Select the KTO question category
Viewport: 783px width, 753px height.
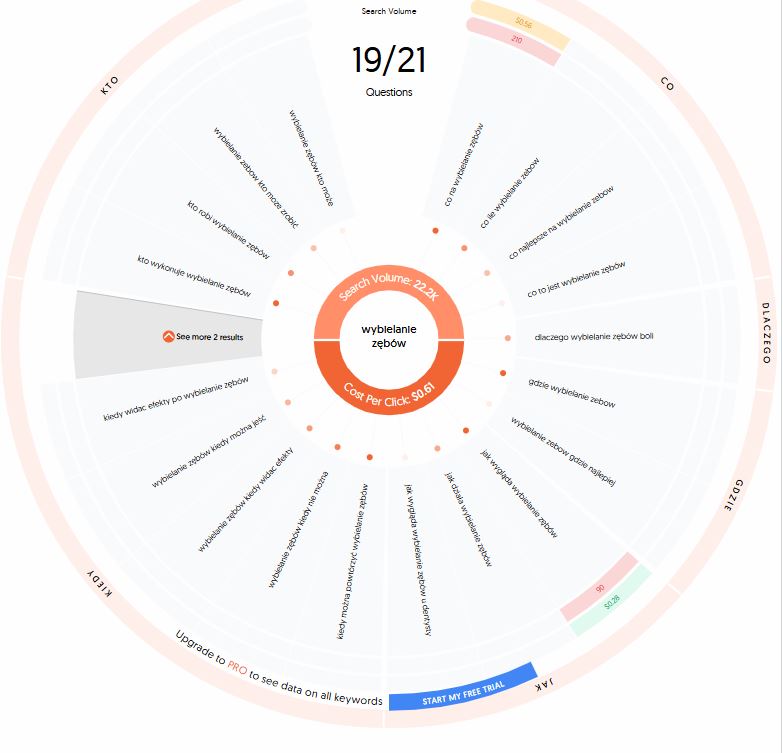[x=109, y=85]
